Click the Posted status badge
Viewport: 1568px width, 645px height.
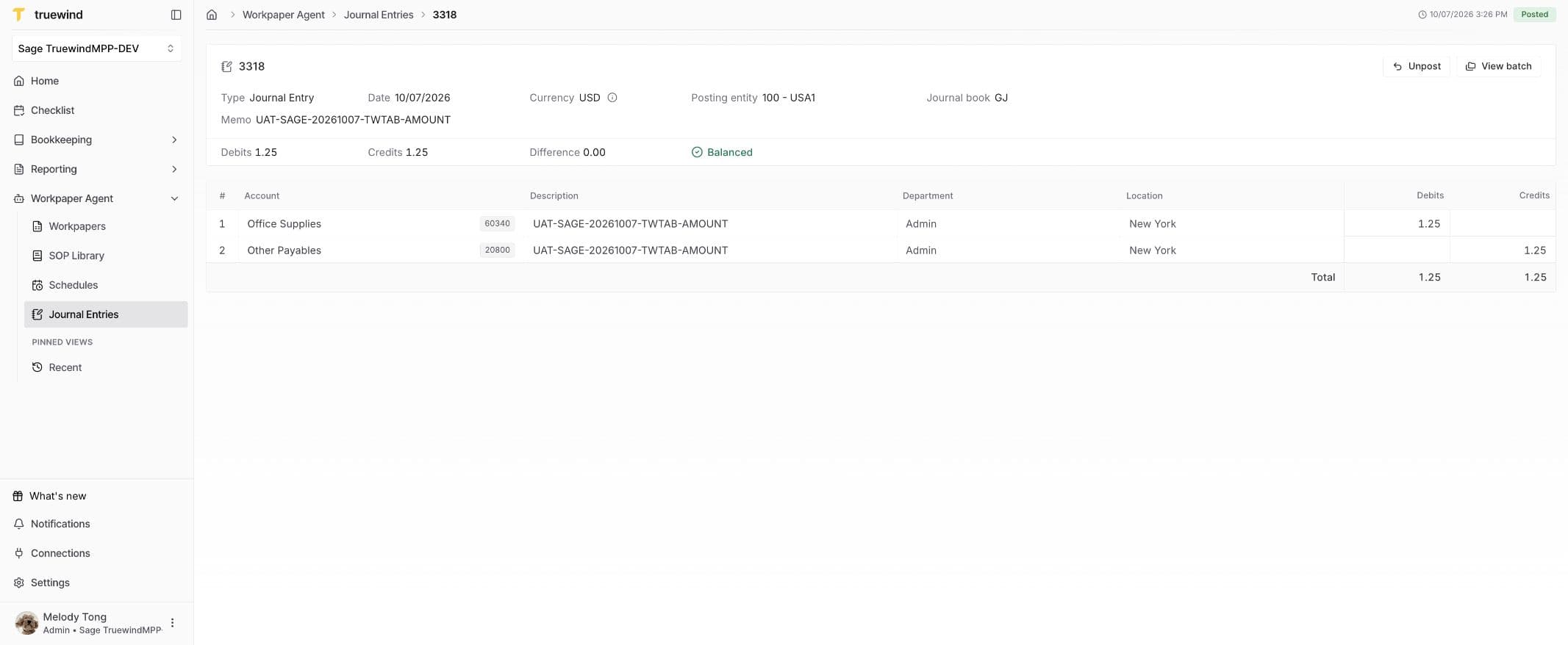point(1534,15)
